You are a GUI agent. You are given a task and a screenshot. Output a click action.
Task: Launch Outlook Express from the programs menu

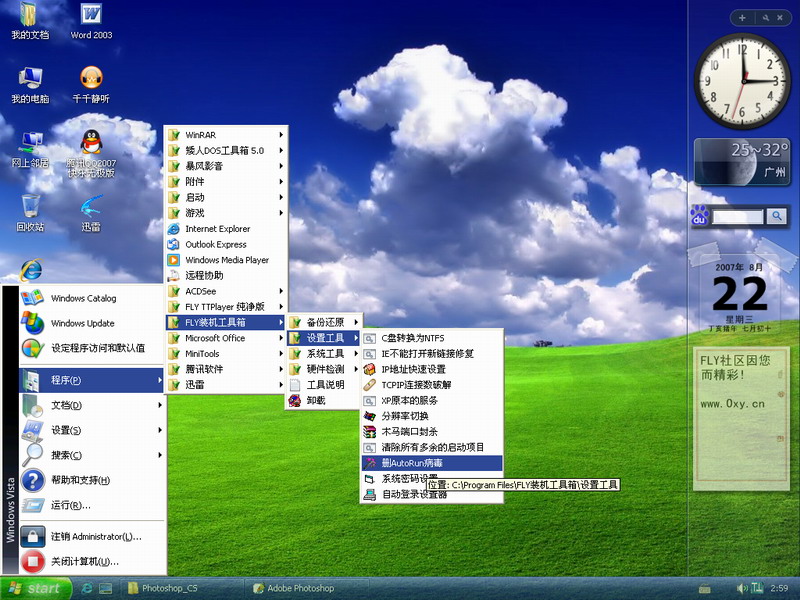[226, 244]
